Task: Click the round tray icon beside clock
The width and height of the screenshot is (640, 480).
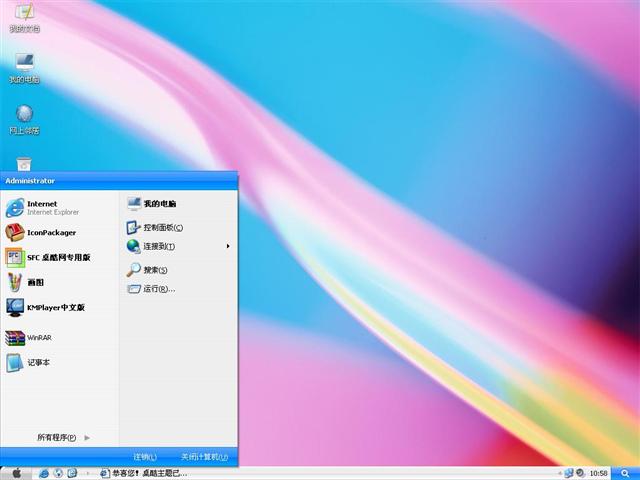Action: (580, 473)
